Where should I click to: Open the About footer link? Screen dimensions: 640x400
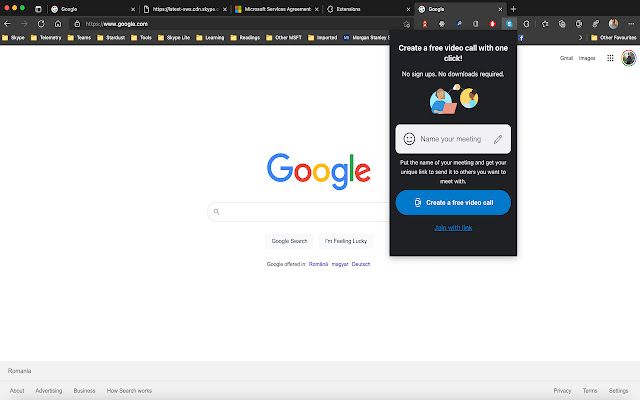tap(17, 391)
